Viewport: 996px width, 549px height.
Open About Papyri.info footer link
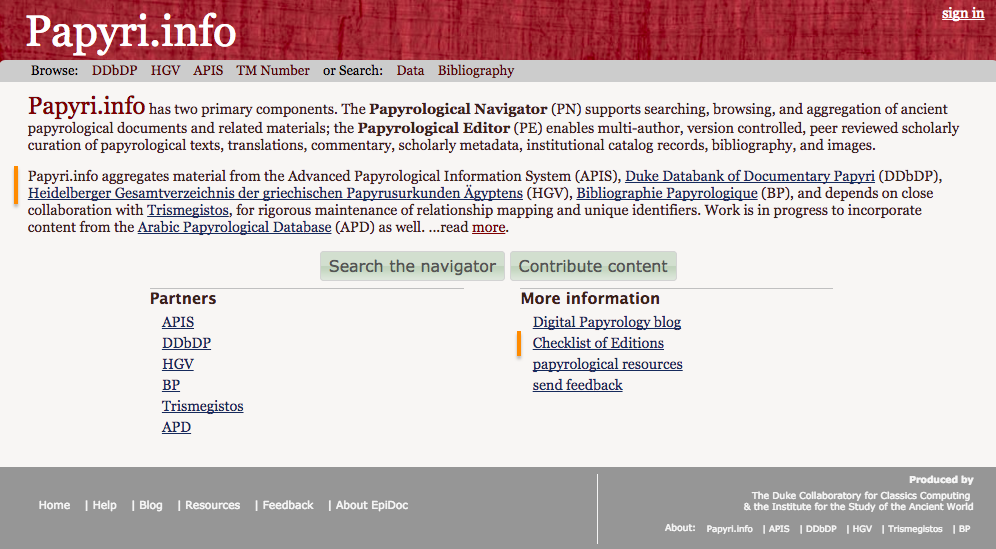coord(729,529)
